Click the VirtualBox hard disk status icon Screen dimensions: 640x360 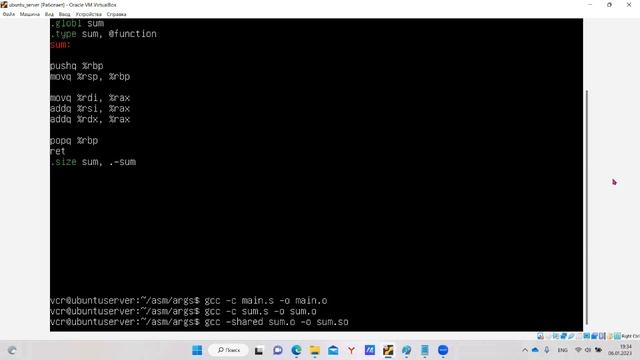(540, 336)
